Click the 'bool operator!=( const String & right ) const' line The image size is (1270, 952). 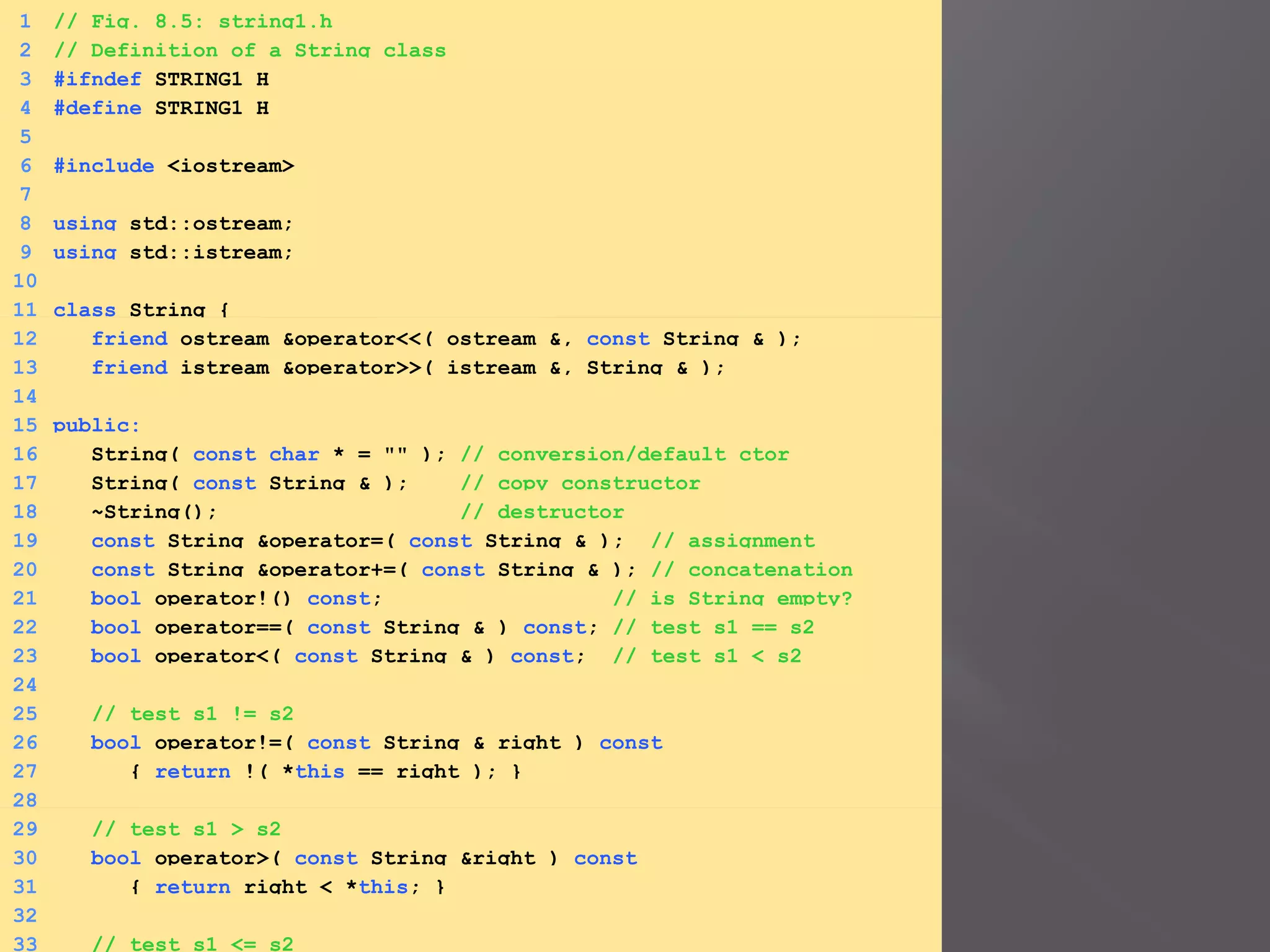(x=376, y=742)
